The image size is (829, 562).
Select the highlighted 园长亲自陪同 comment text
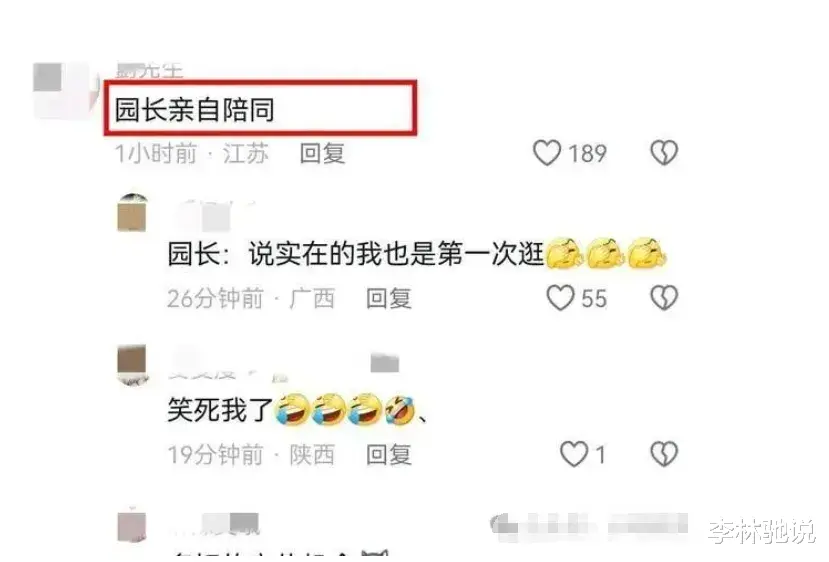(195, 110)
